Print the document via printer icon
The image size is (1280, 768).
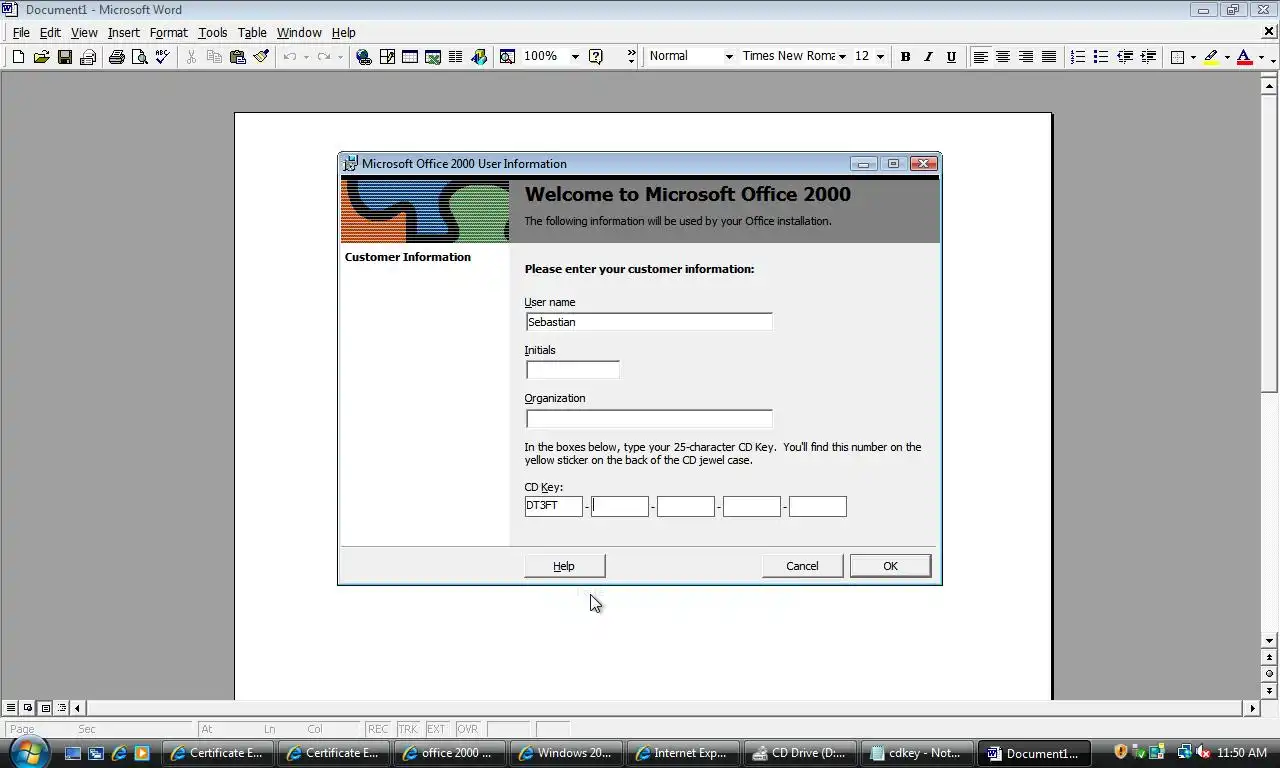coord(116,57)
